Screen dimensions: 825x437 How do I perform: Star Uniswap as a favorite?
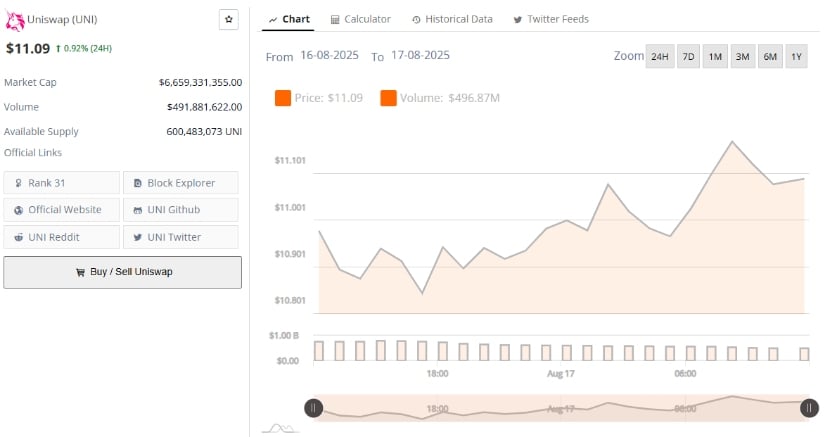(x=228, y=19)
